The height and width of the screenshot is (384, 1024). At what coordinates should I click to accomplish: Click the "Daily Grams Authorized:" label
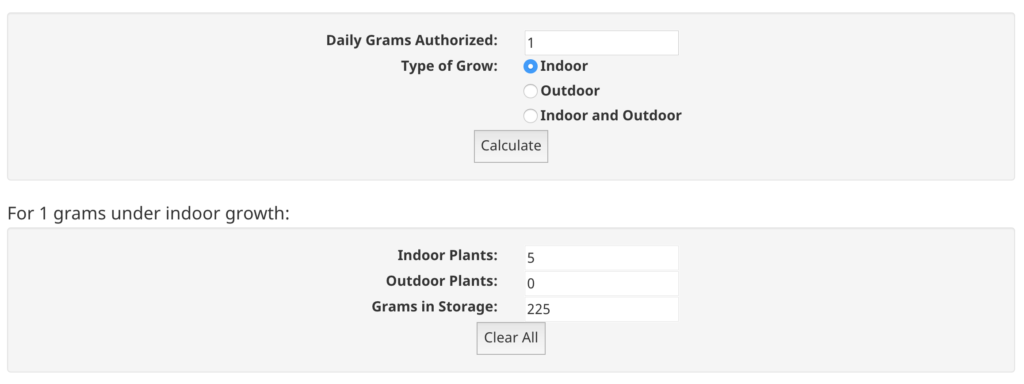[412, 40]
